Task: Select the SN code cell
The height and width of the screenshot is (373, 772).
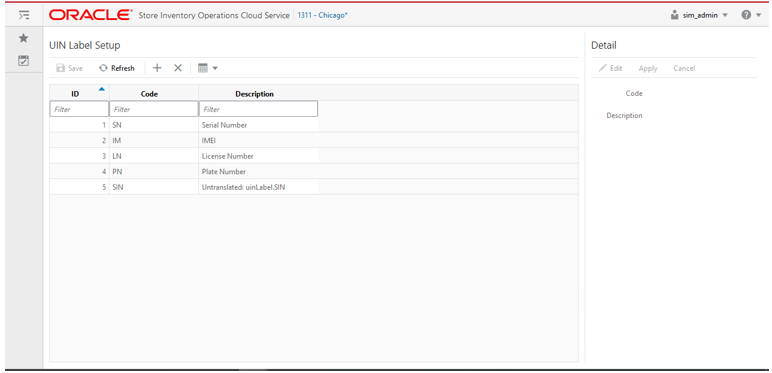Action: tap(154, 125)
